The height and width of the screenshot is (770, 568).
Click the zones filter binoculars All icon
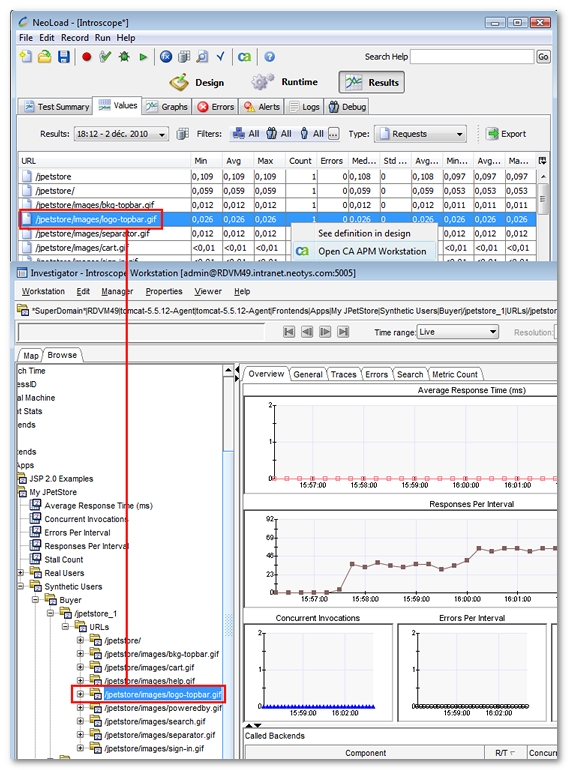pos(279,134)
